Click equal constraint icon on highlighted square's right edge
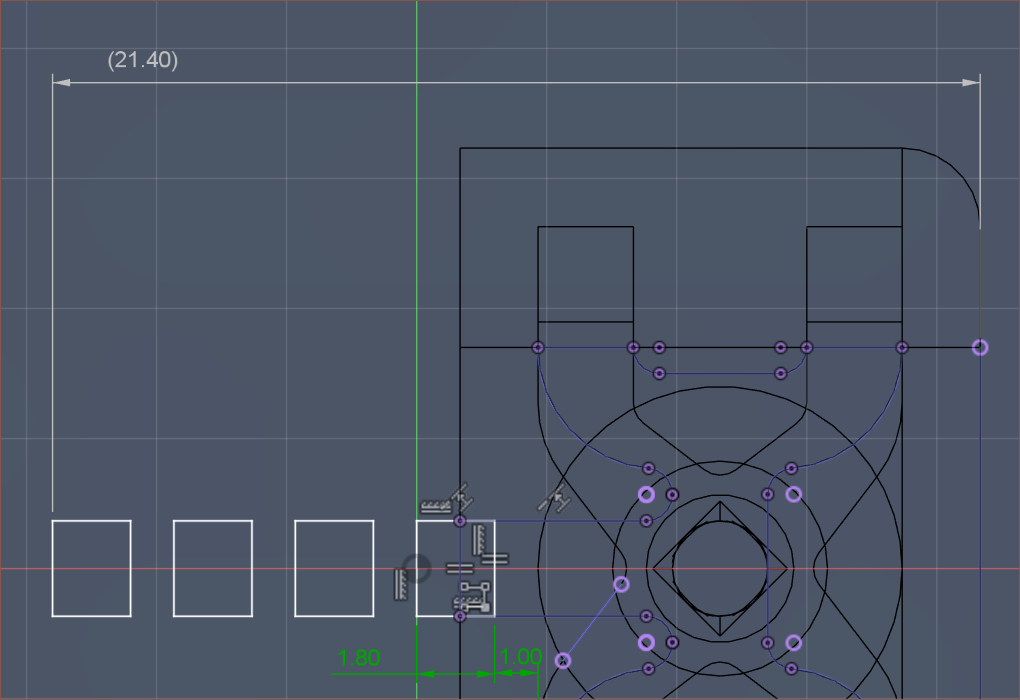 pyautogui.click(x=497, y=558)
